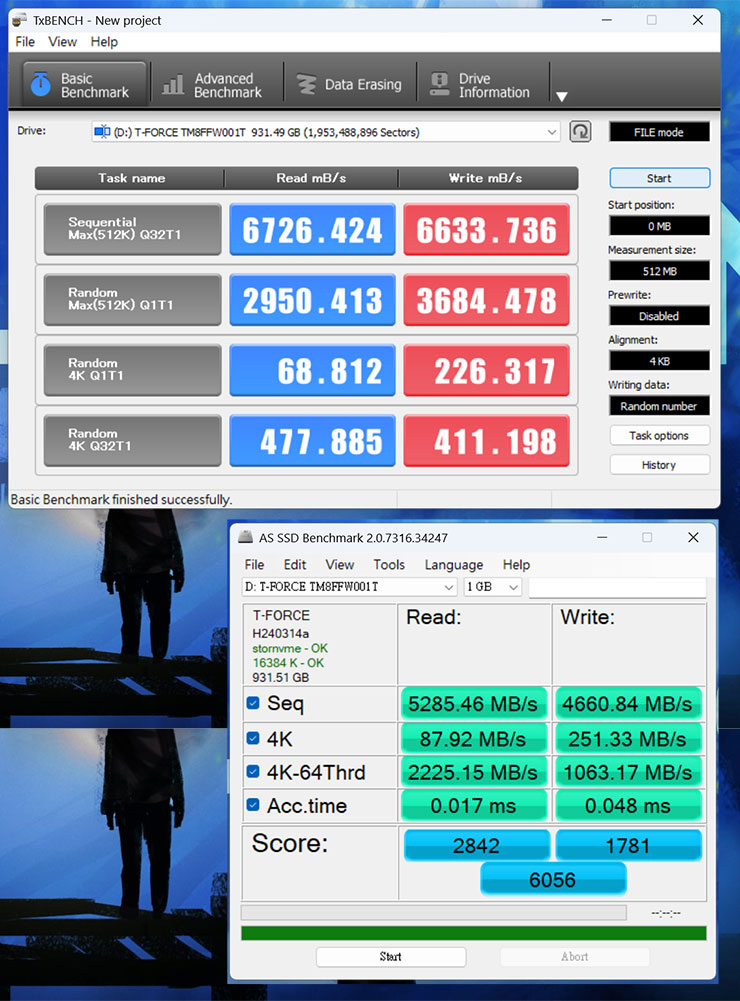Open the AS SSD Edit menu
Screen dimensions: 740x1001
click(295, 565)
